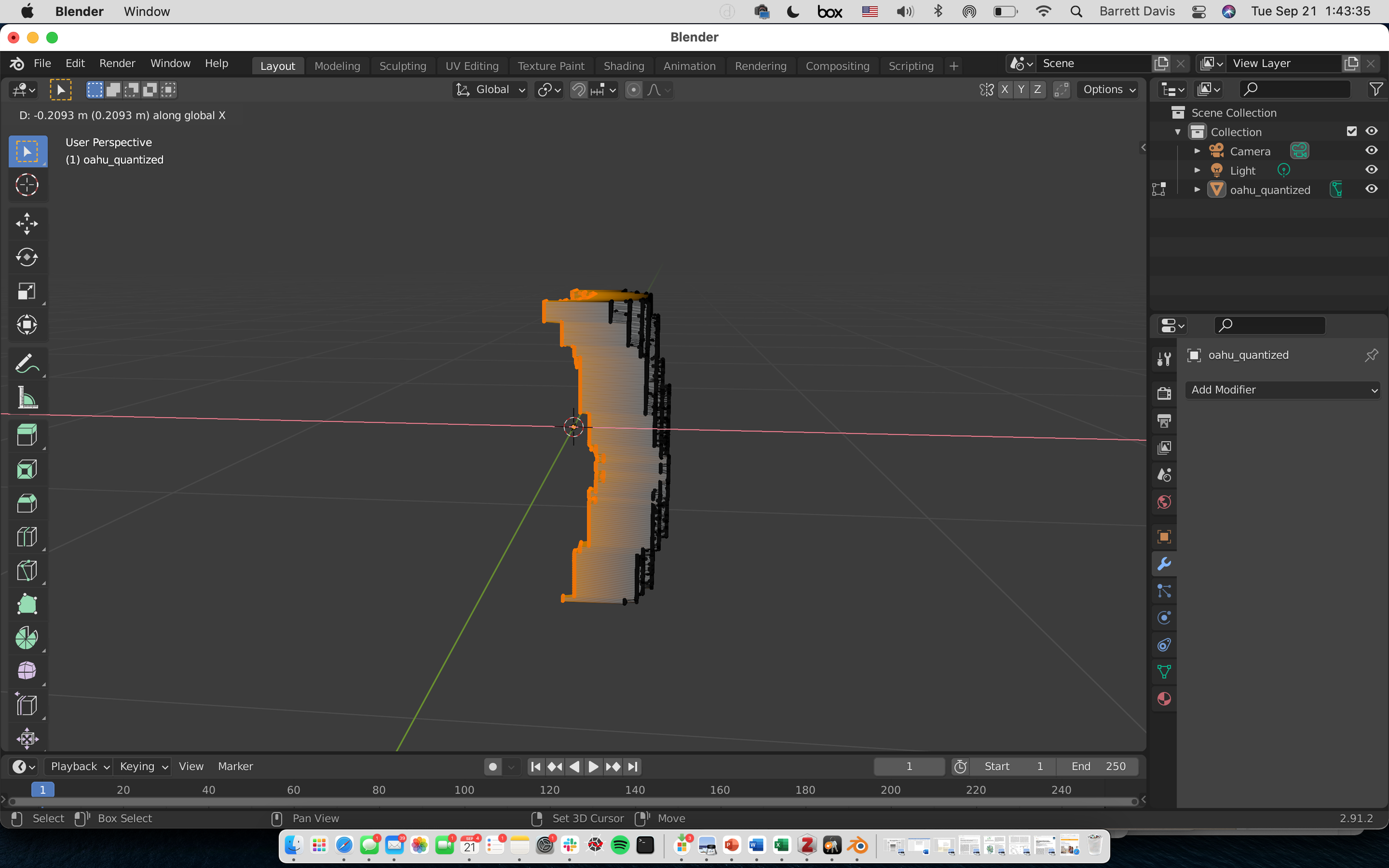The height and width of the screenshot is (868, 1389).
Task: Open the pivot point dropdown
Action: tap(549, 90)
